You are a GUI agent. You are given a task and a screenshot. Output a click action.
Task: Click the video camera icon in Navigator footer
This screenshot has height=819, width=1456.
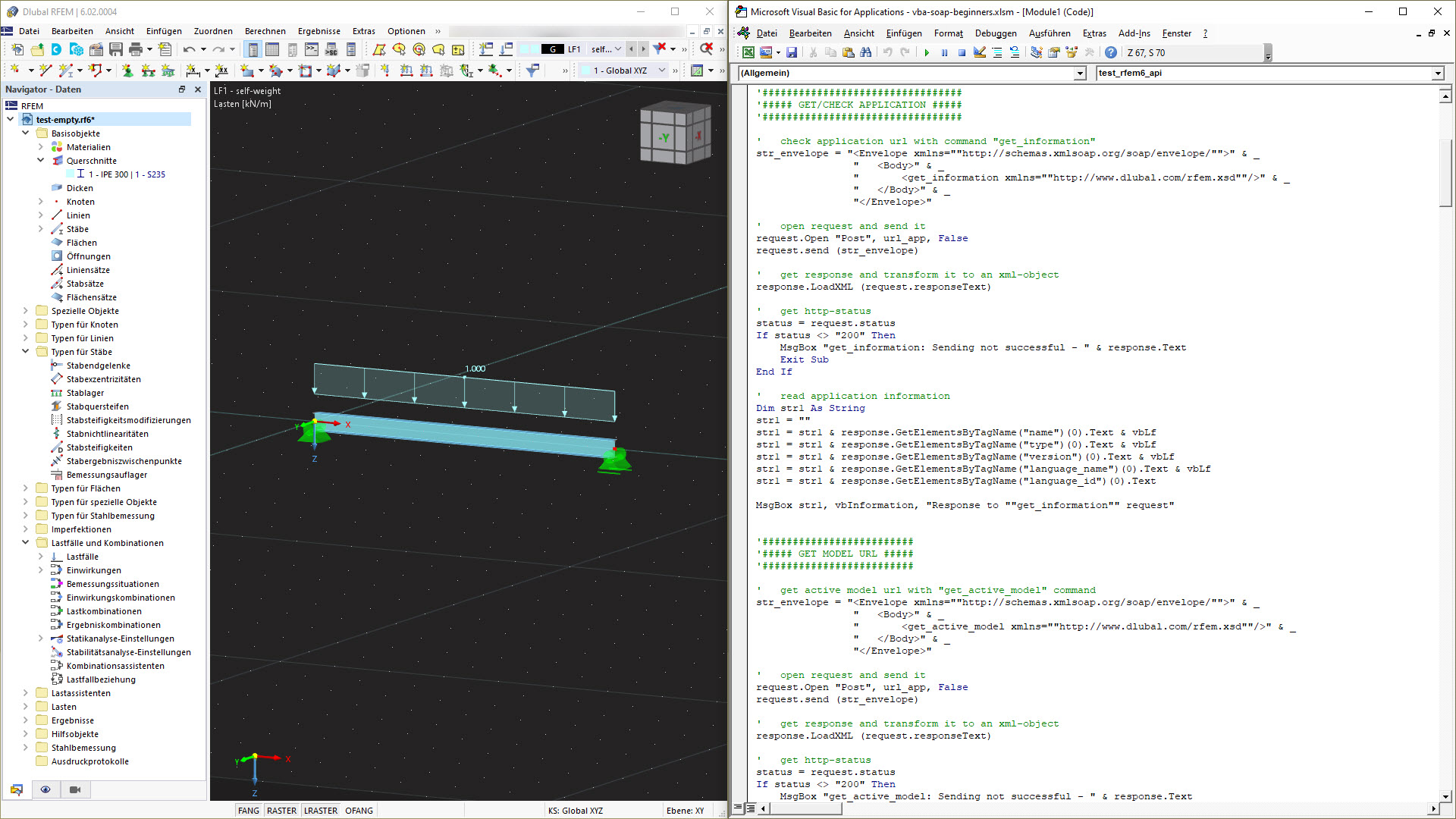point(75,789)
